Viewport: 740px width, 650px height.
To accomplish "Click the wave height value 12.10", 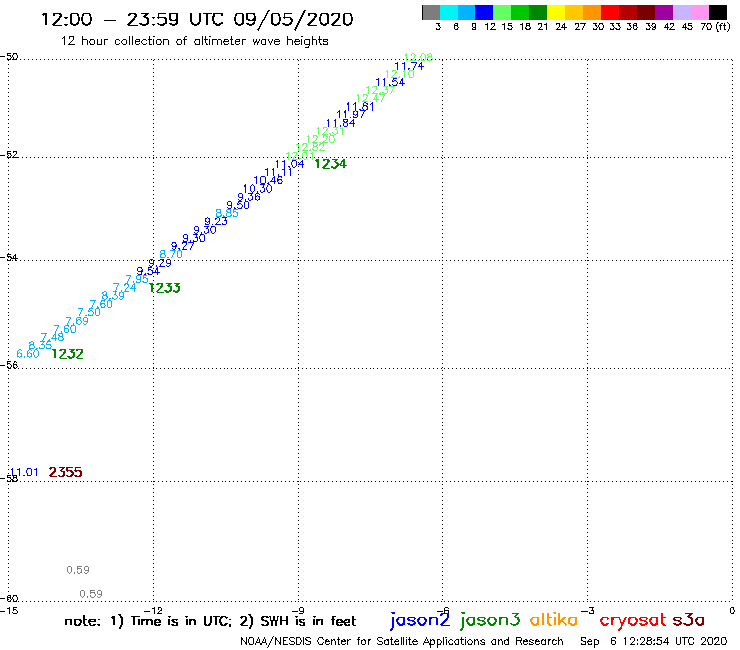I will point(400,74).
